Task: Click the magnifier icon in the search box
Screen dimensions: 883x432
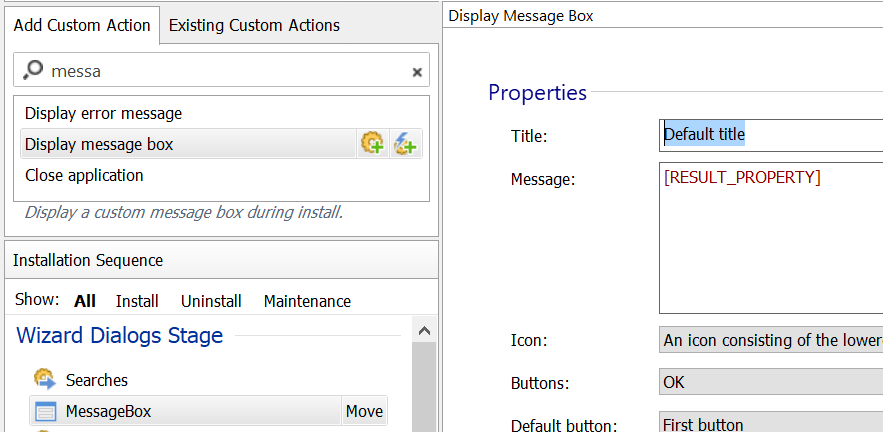Action: 33,70
